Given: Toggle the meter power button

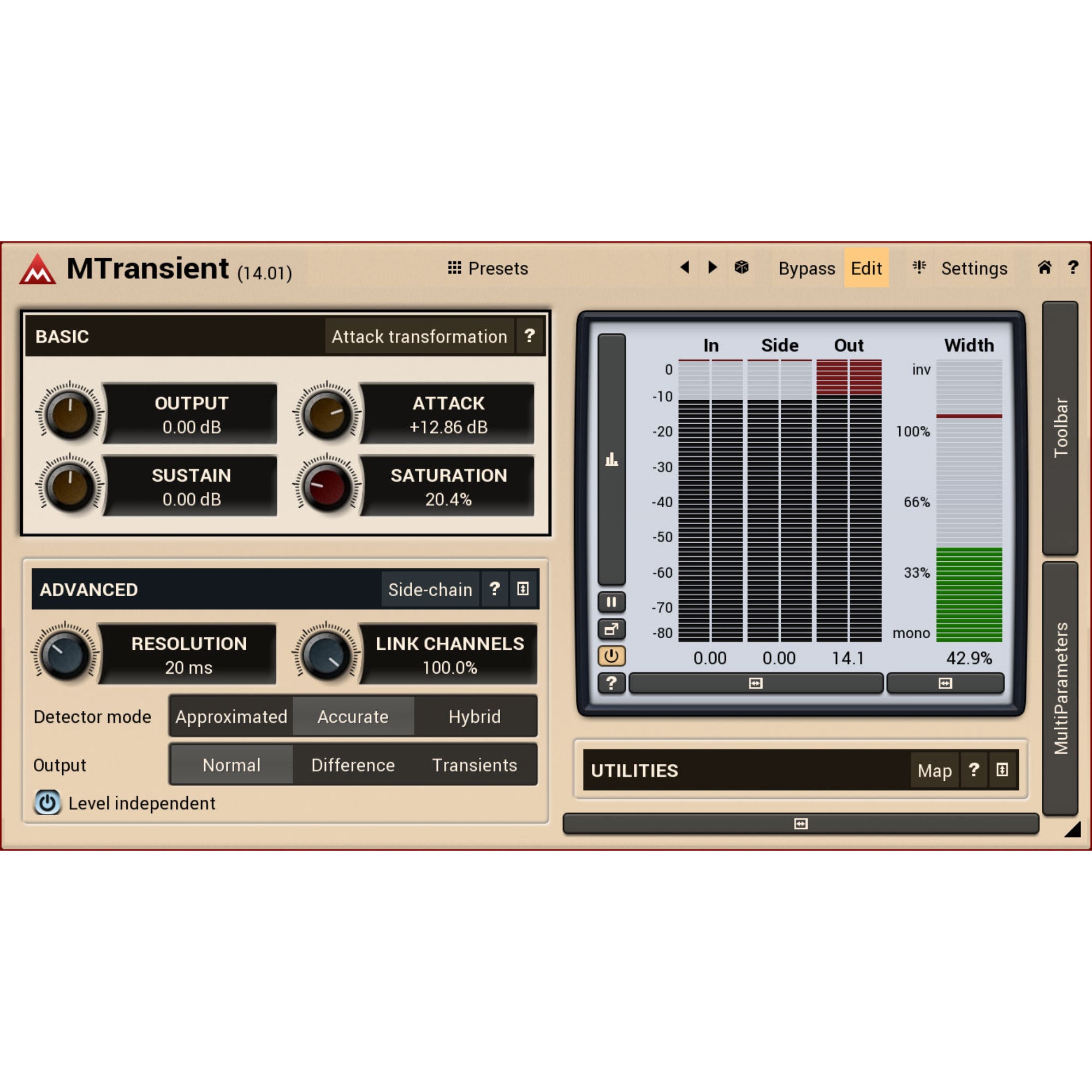Looking at the screenshot, I should [612, 656].
